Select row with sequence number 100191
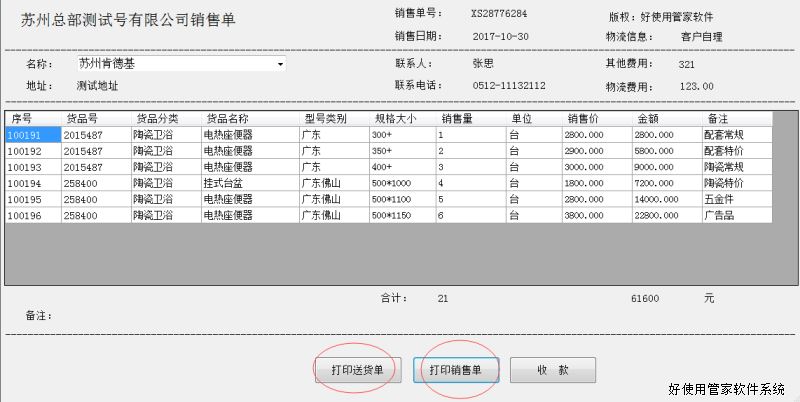The height and width of the screenshot is (402, 800). (x=24, y=134)
